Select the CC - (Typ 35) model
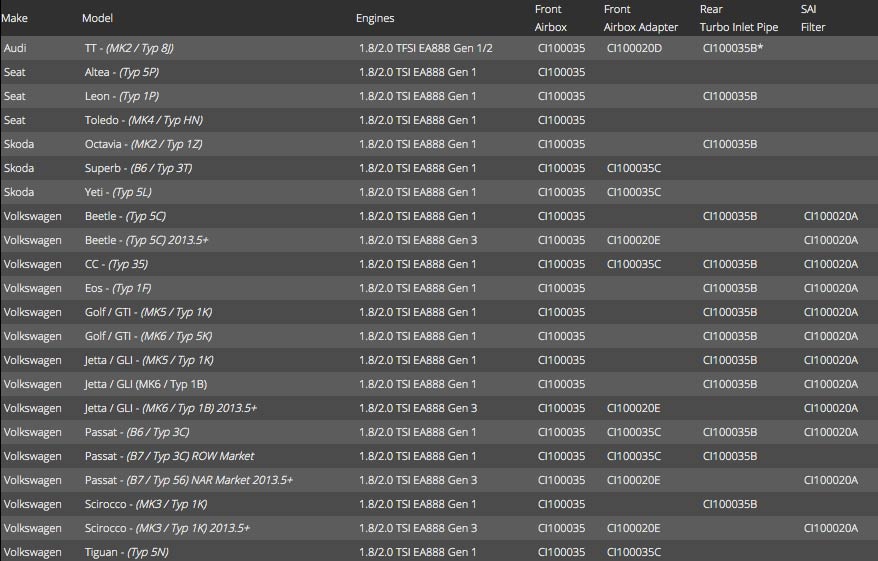 (x=116, y=264)
